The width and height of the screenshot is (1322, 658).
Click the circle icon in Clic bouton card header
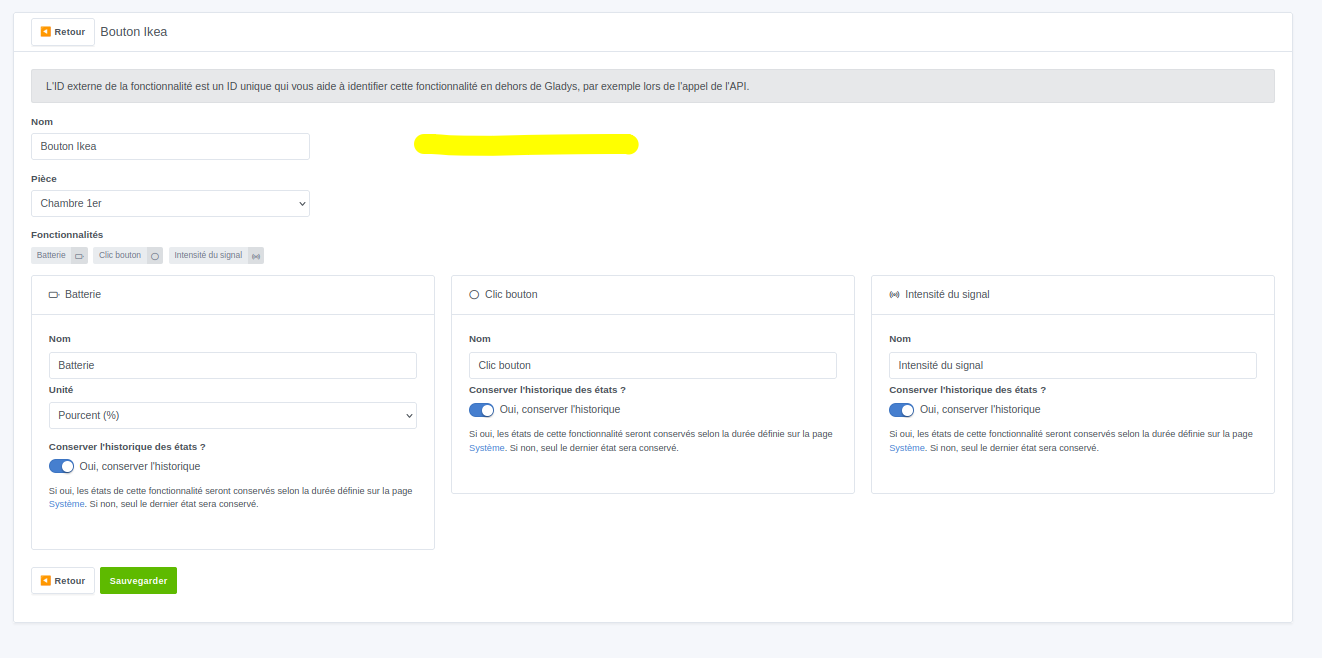[474, 295]
